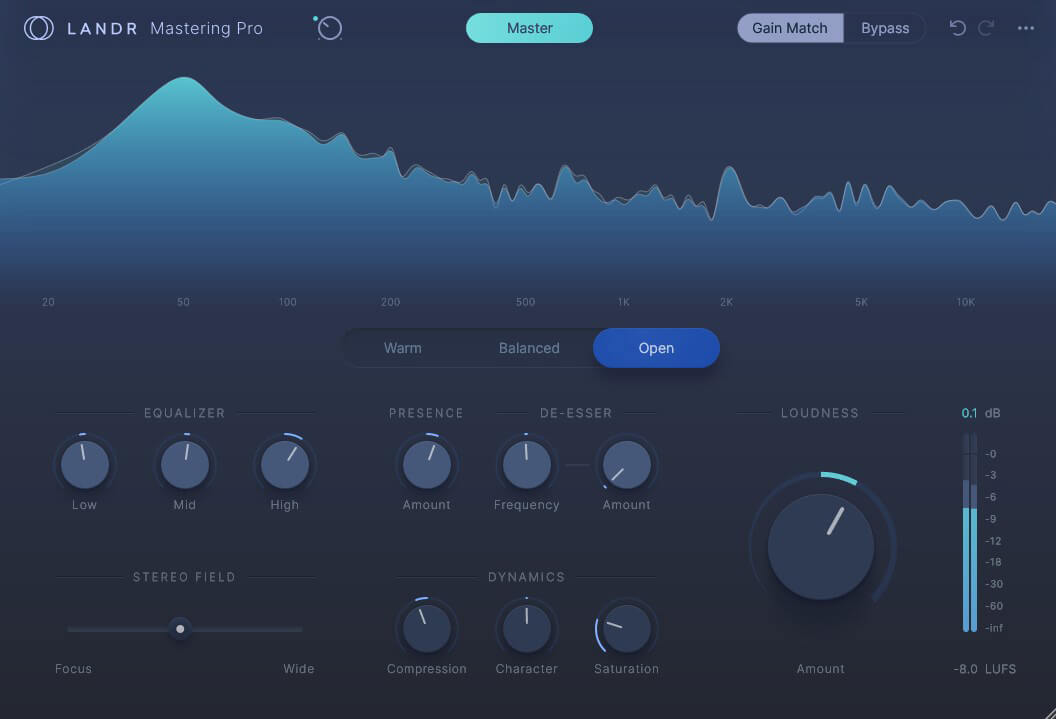The height and width of the screenshot is (719, 1056).
Task: Click the Presence Amount knob
Action: (x=427, y=463)
